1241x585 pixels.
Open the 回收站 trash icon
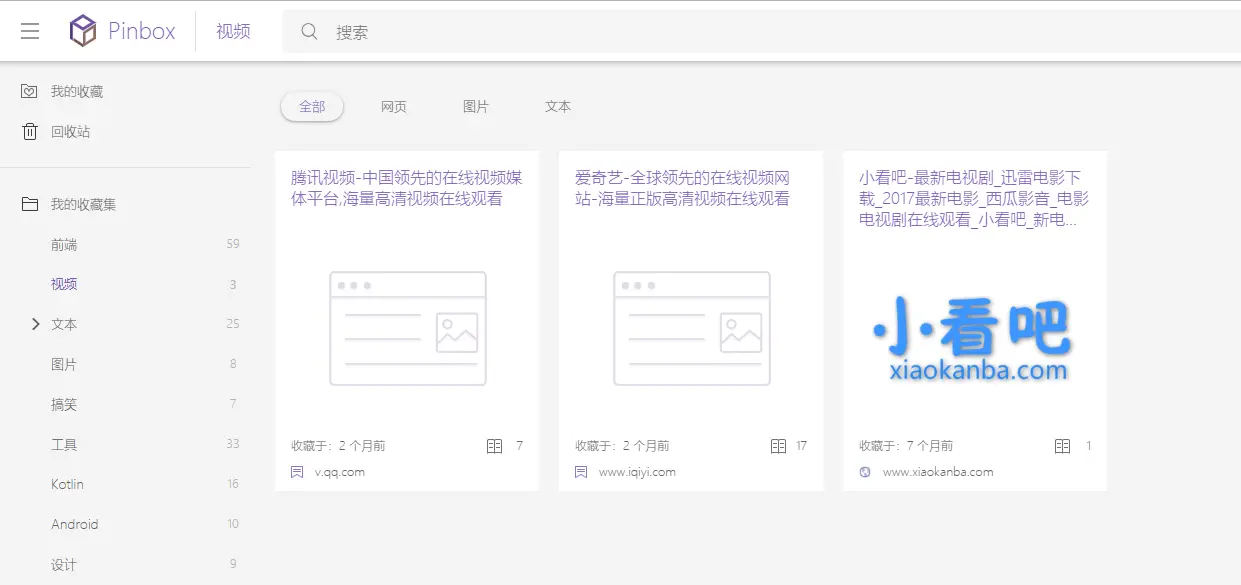click(29, 131)
